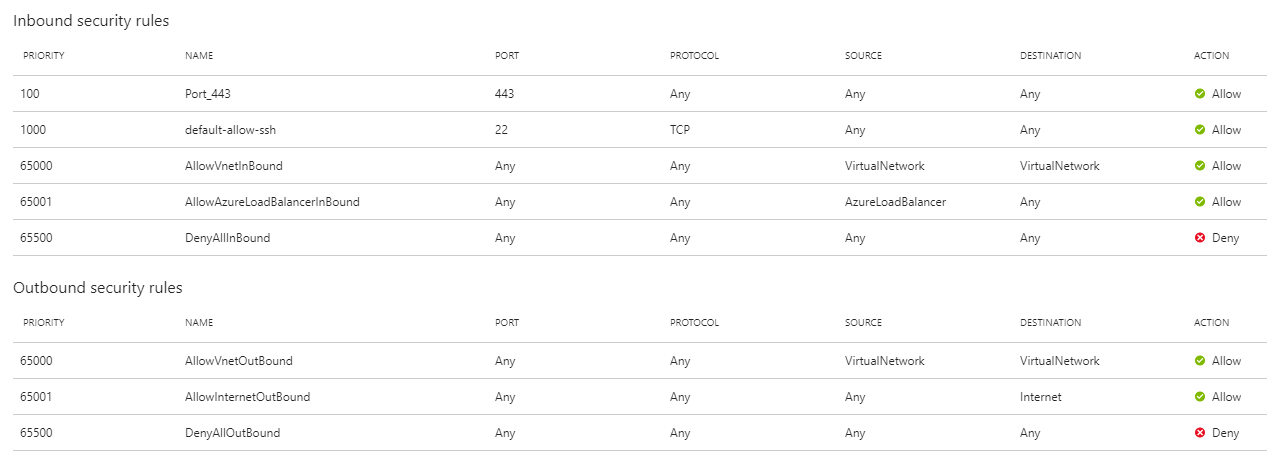Image resolution: width=1267 pixels, height=462 pixels.
Task: Click the outbound ACTION column header
Action: (1210, 323)
